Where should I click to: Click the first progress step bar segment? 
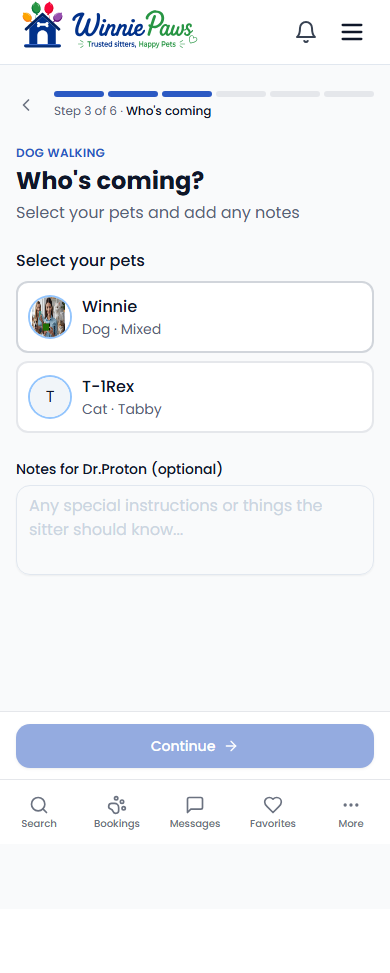(79, 94)
